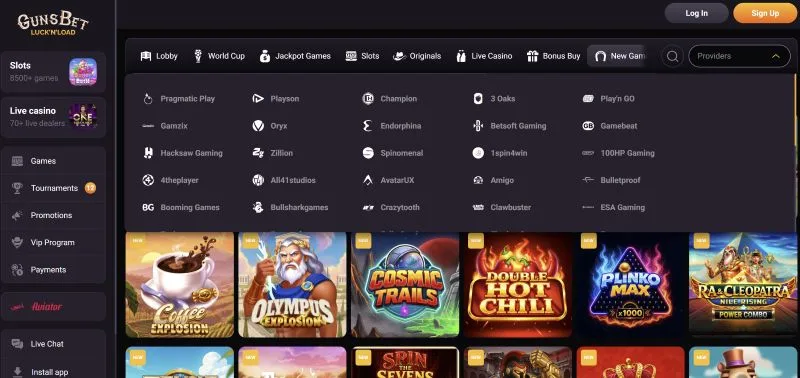800x378 pixels.
Task: Click the Log In button
Action: (696, 13)
